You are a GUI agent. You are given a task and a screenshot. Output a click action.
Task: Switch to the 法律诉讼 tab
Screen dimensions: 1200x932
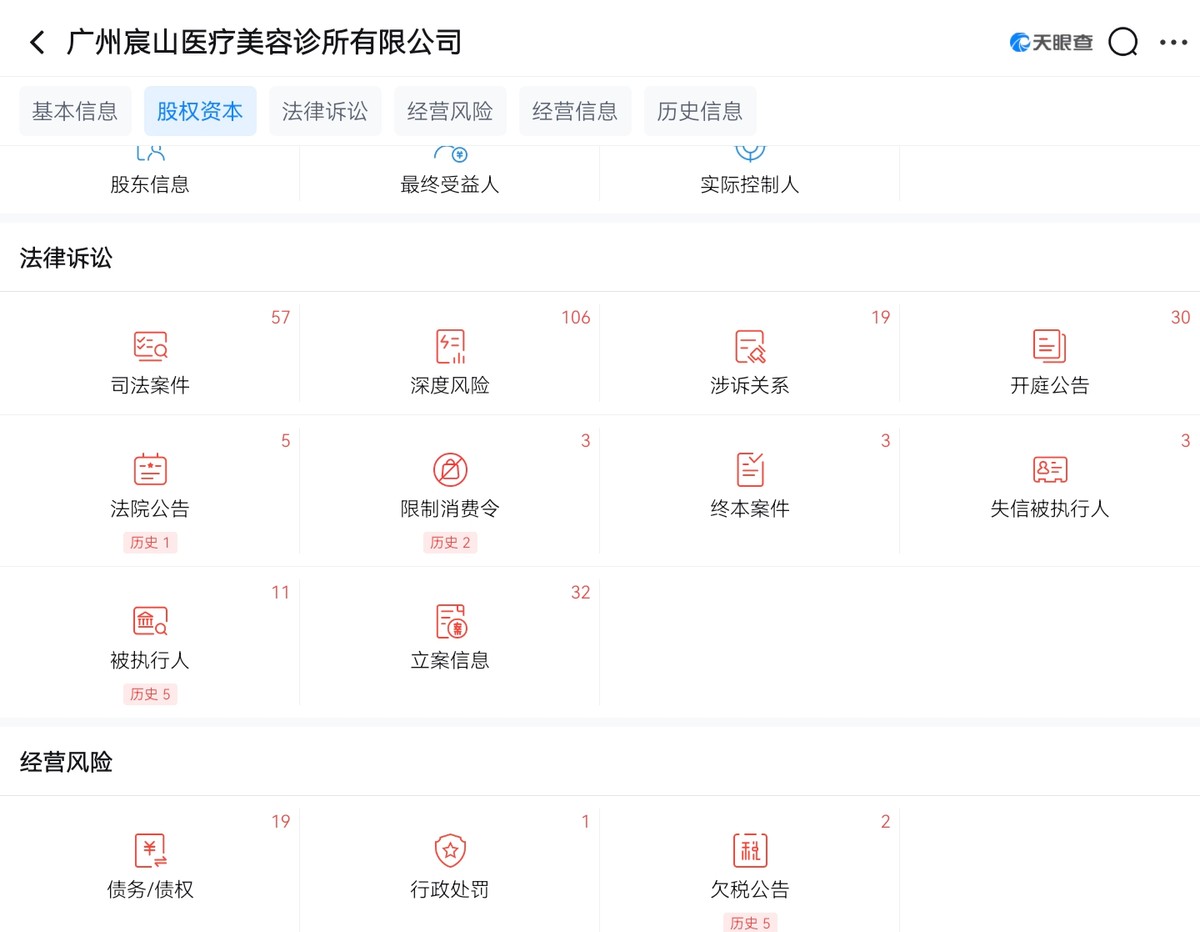click(x=325, y=111)
